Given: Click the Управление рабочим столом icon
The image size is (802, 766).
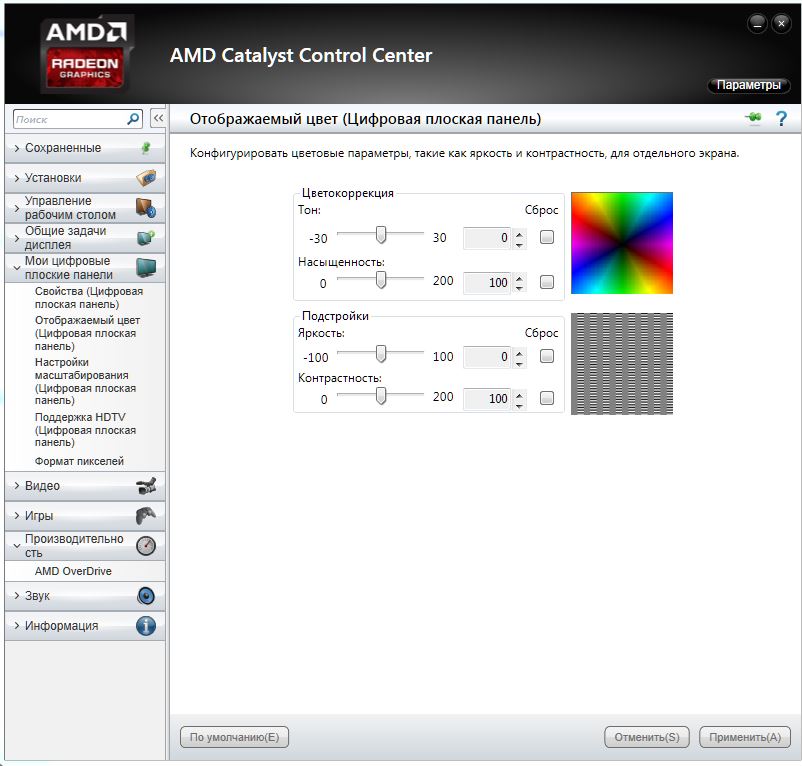Looking at the screenshot, I should (146, 208).
